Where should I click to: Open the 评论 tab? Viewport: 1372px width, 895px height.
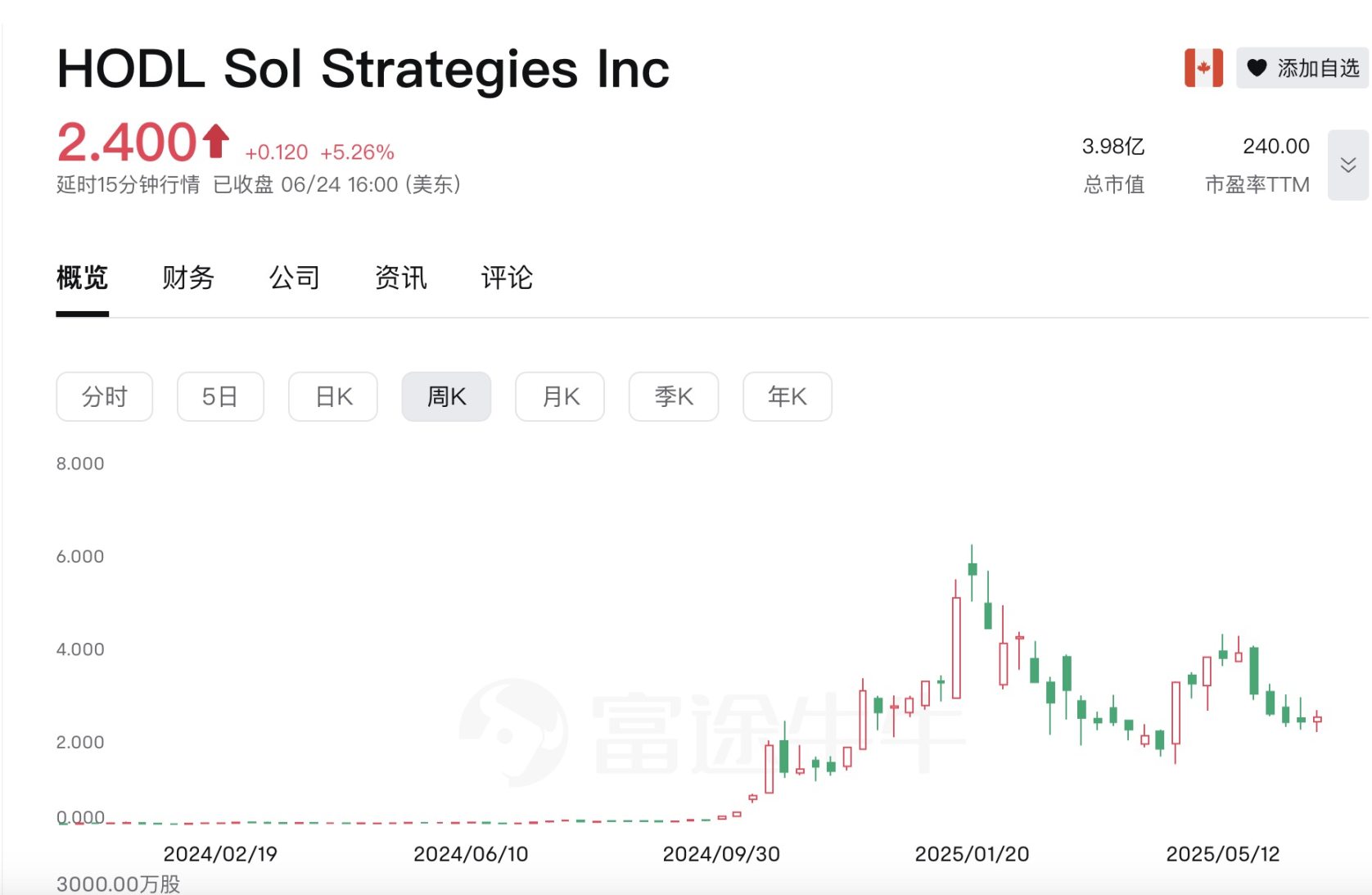[507, 278]
